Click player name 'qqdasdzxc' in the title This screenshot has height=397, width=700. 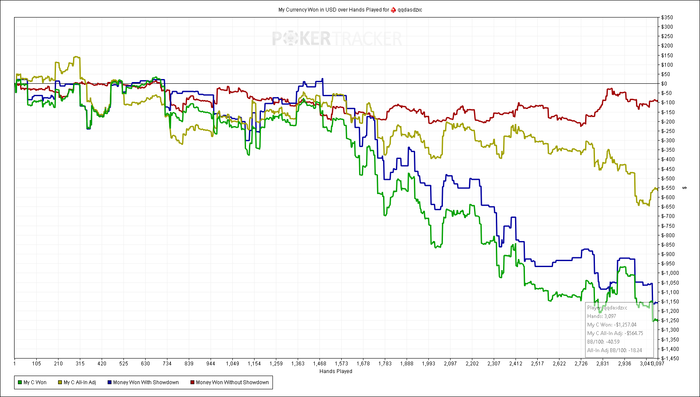coord(410,9)
